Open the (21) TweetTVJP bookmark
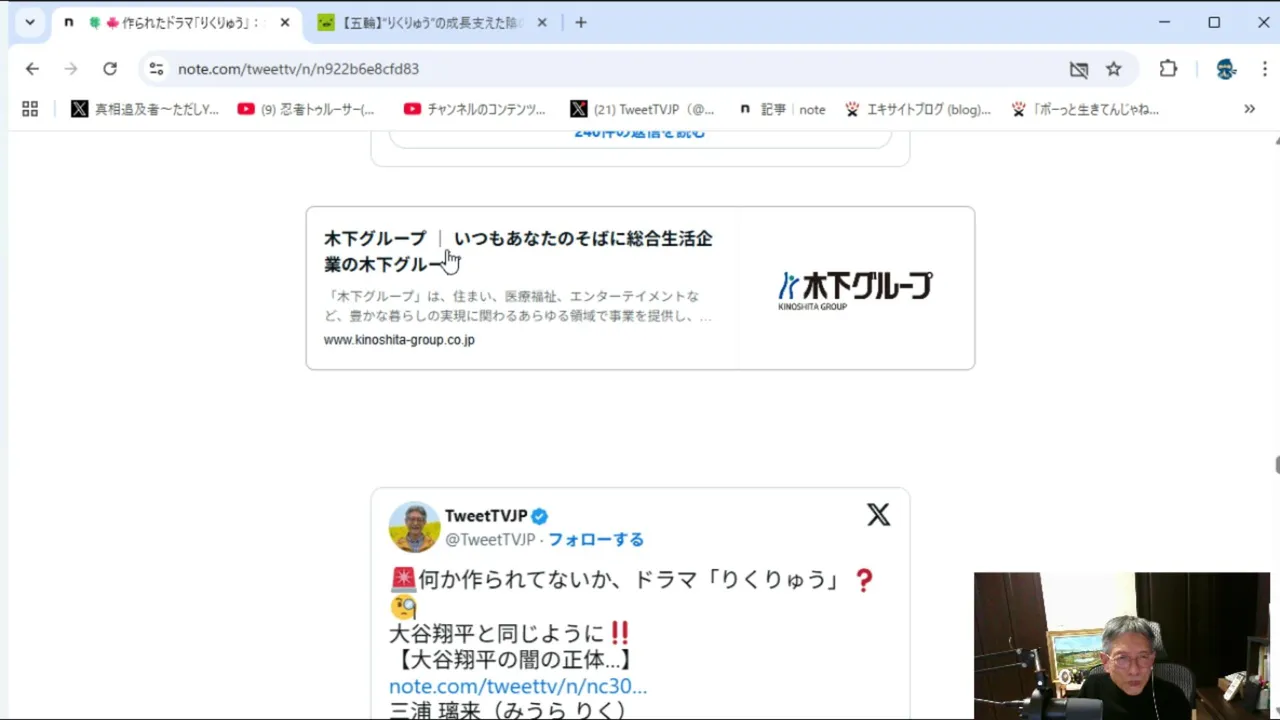 [643, 109]
